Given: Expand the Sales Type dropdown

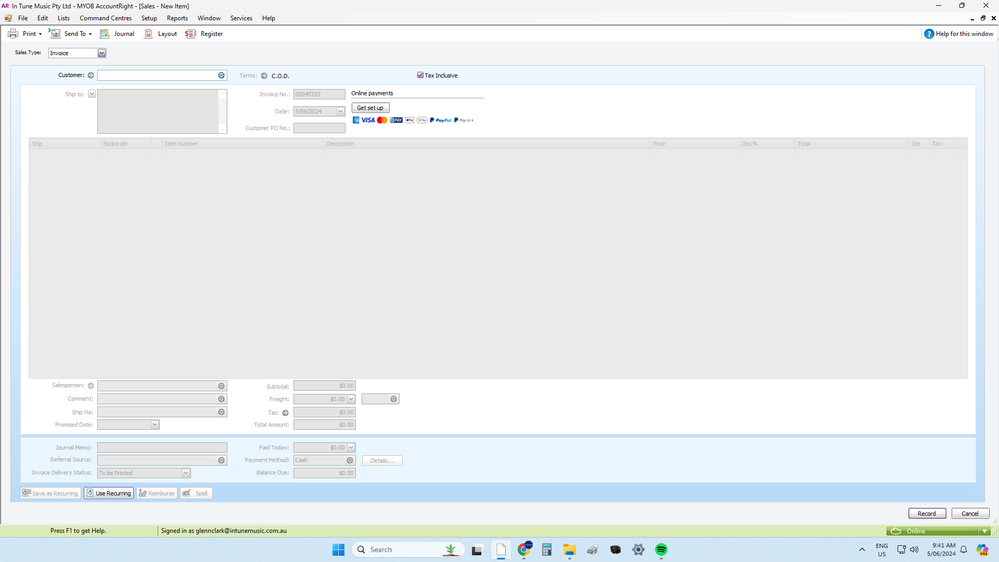Looking at the screenshot, I should (x=101, y=53).
